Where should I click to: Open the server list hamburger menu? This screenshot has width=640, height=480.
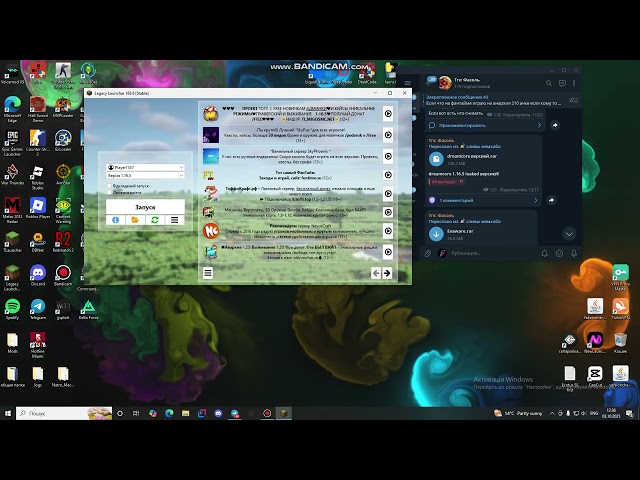[x=208, y=273]
